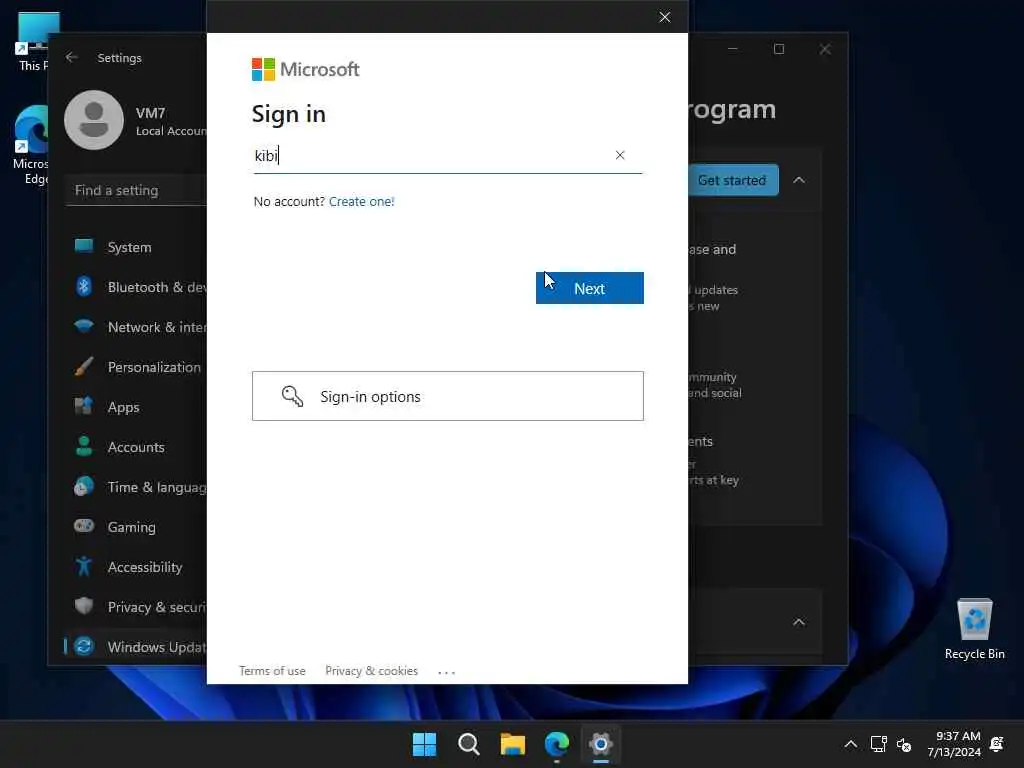Open Personalization settings
The image size is (1024, 768).
click(x=136, y=367)
